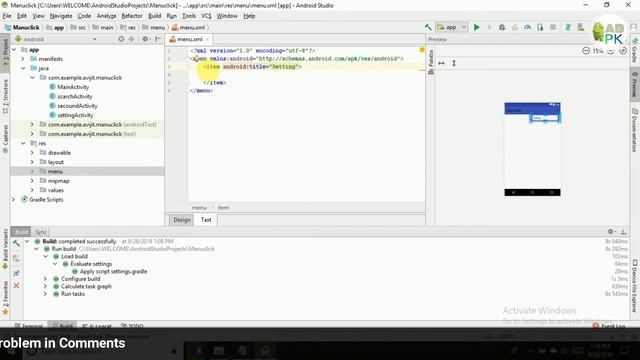This screenshot has height=360, width=640.
Task: Run the app with green play button
Action: coord(476,27)
